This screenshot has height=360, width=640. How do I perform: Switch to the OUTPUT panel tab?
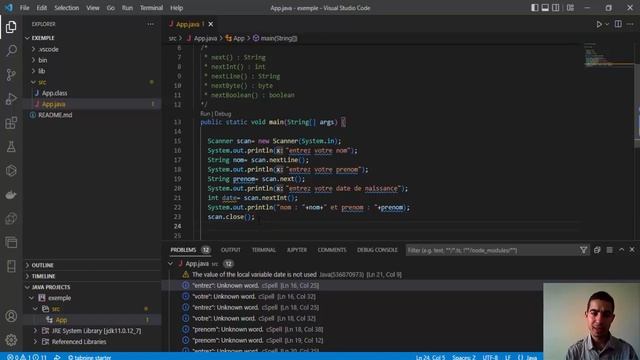coord(231,250)
